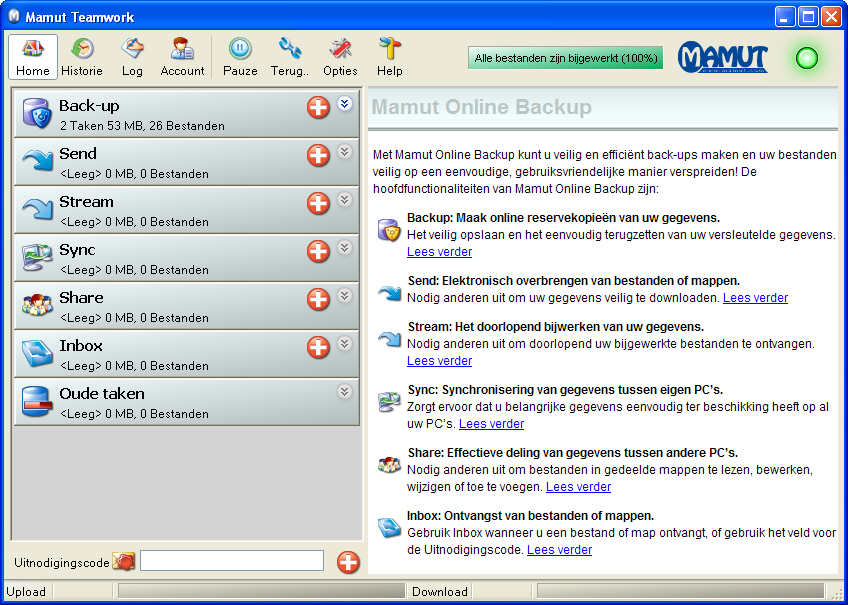Screen dimensions: 848x605
Task: Open 'Lees verder' link under Backup
Action: pyautogui.click(x=439, y=252)
